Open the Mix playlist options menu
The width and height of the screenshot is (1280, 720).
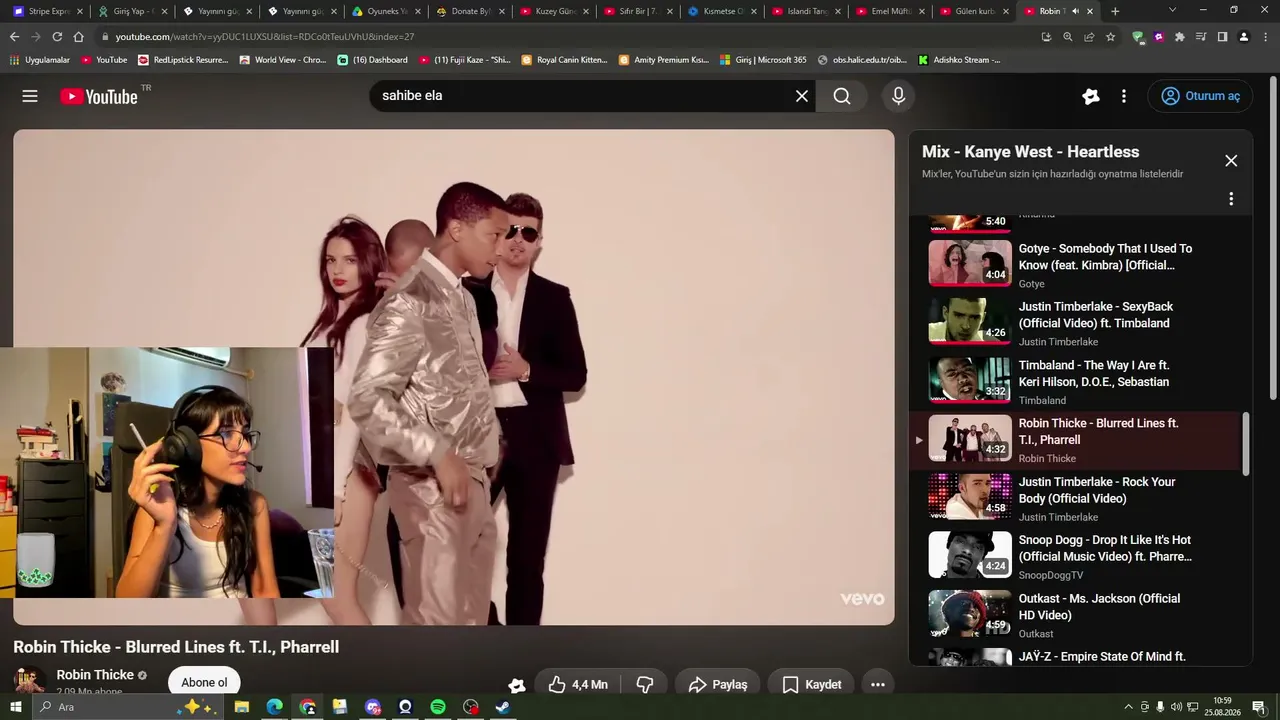tap(1231, 199)
